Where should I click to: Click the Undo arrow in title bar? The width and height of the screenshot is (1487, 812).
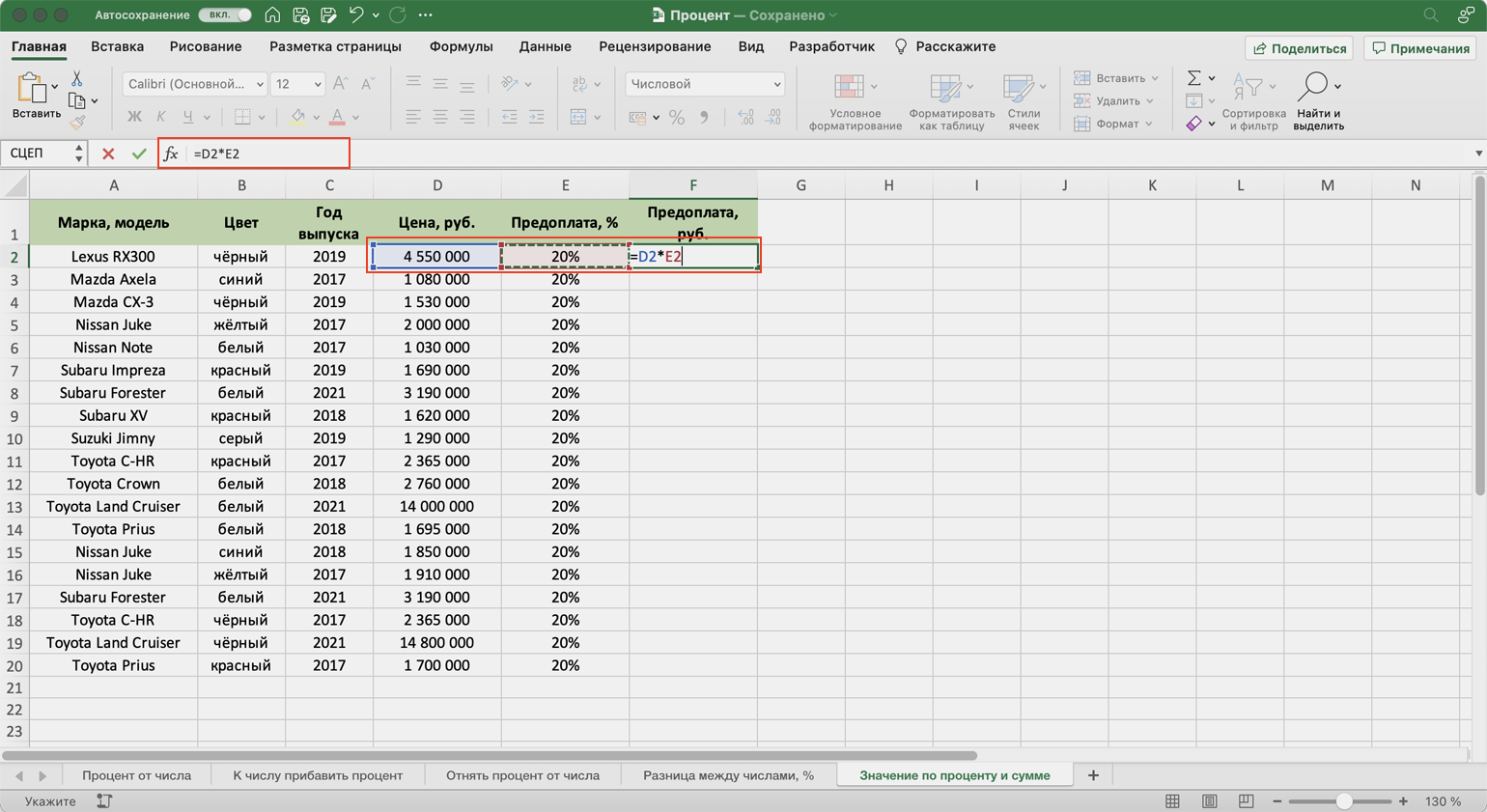click(x=356, y=15)
